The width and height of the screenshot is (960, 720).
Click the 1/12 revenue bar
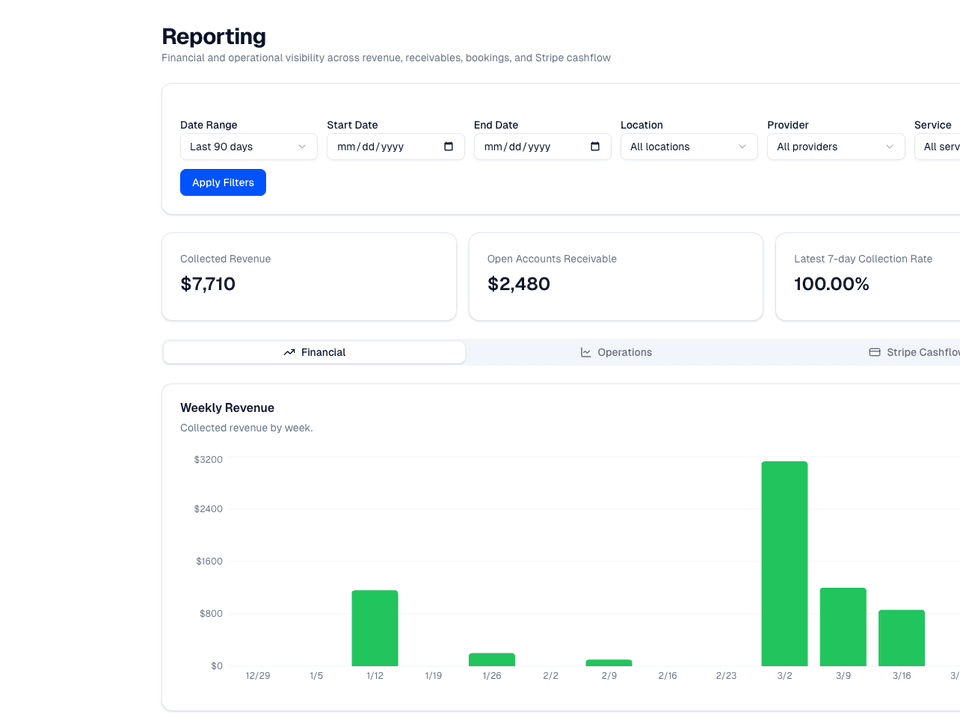375,628
